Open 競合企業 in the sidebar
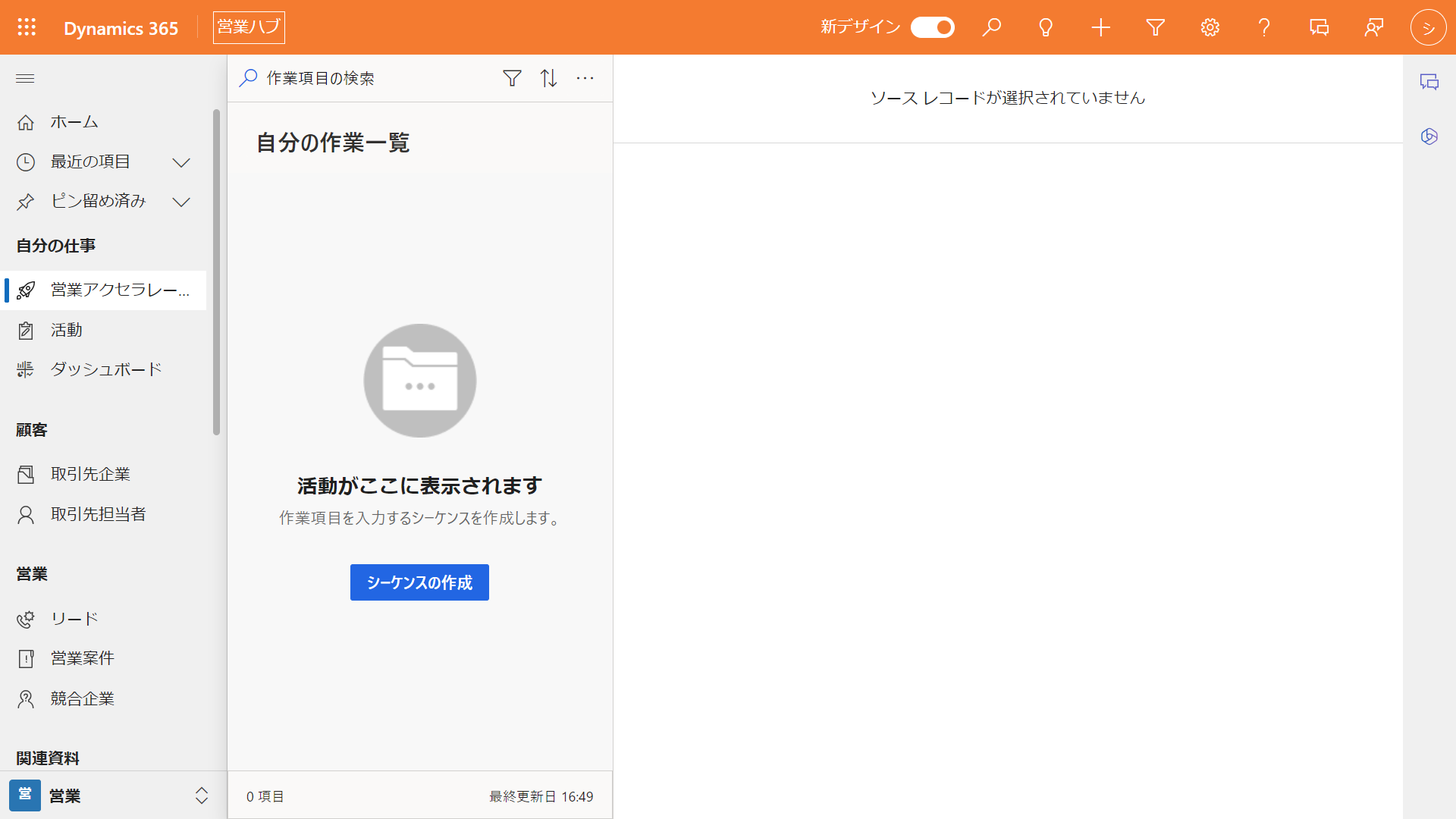The image size is (1456, 819). 103,698
